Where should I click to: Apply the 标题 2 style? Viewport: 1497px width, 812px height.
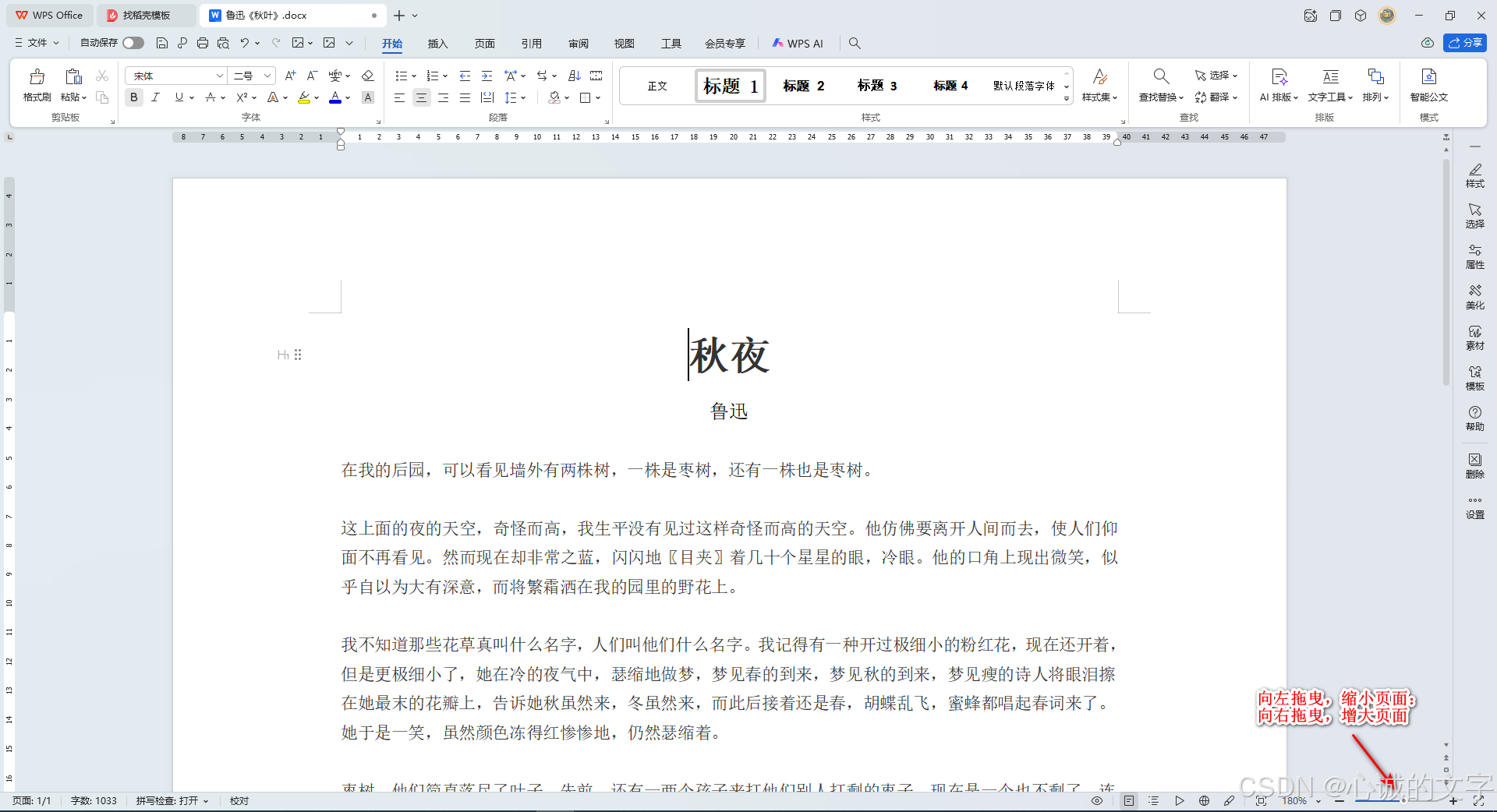click(x=804, y=86)
